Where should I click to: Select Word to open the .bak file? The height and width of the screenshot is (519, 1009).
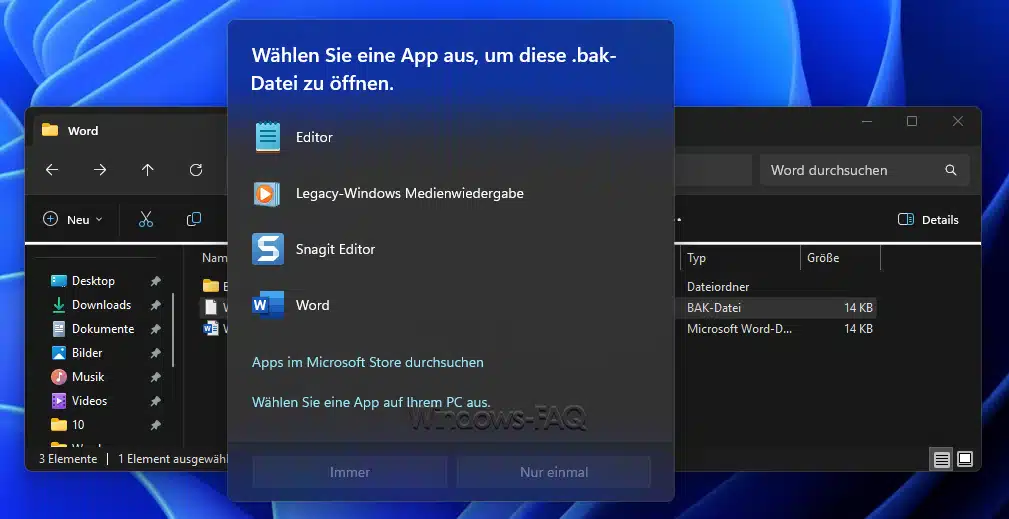coord(312,305)
